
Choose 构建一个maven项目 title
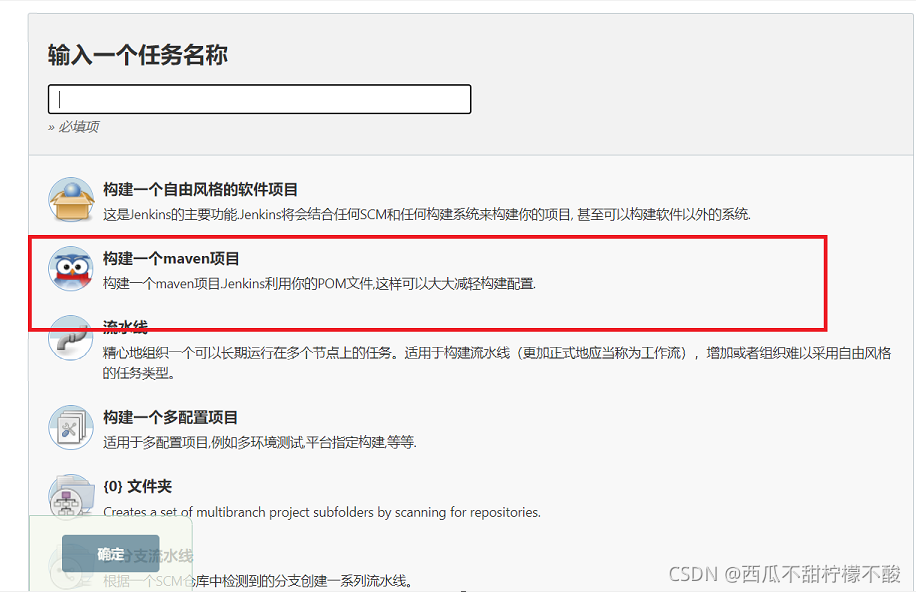(171, 258)
